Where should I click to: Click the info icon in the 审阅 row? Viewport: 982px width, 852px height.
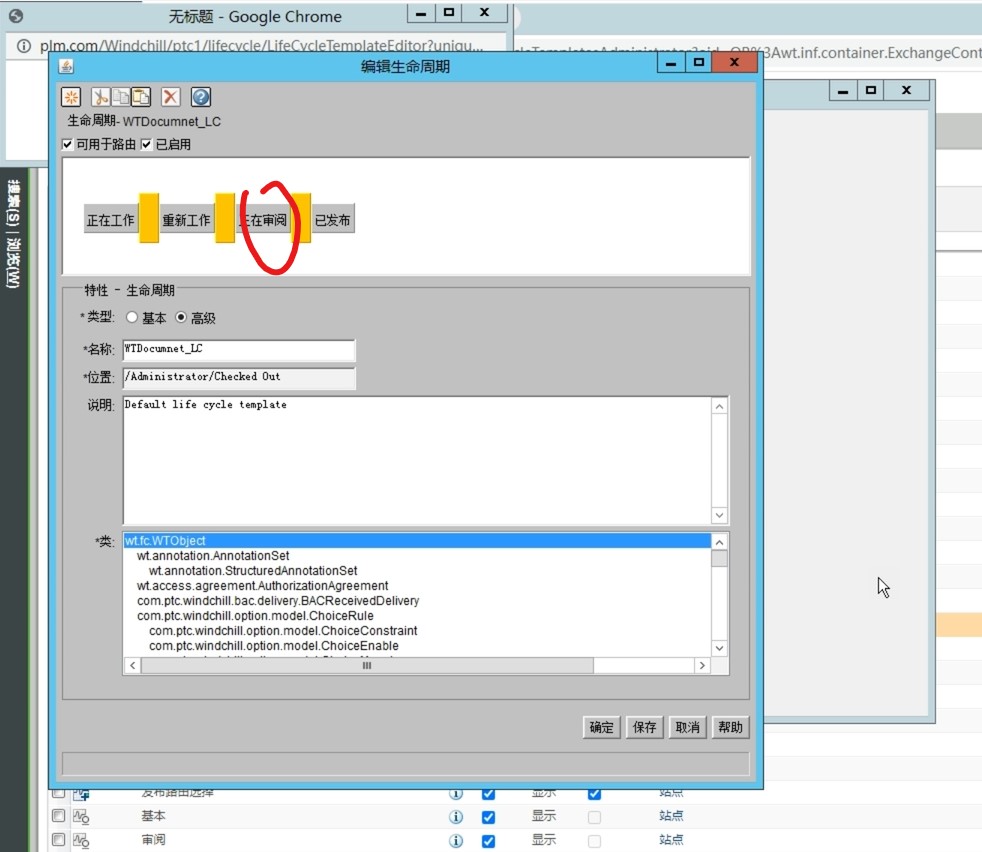tap(457, 840)
